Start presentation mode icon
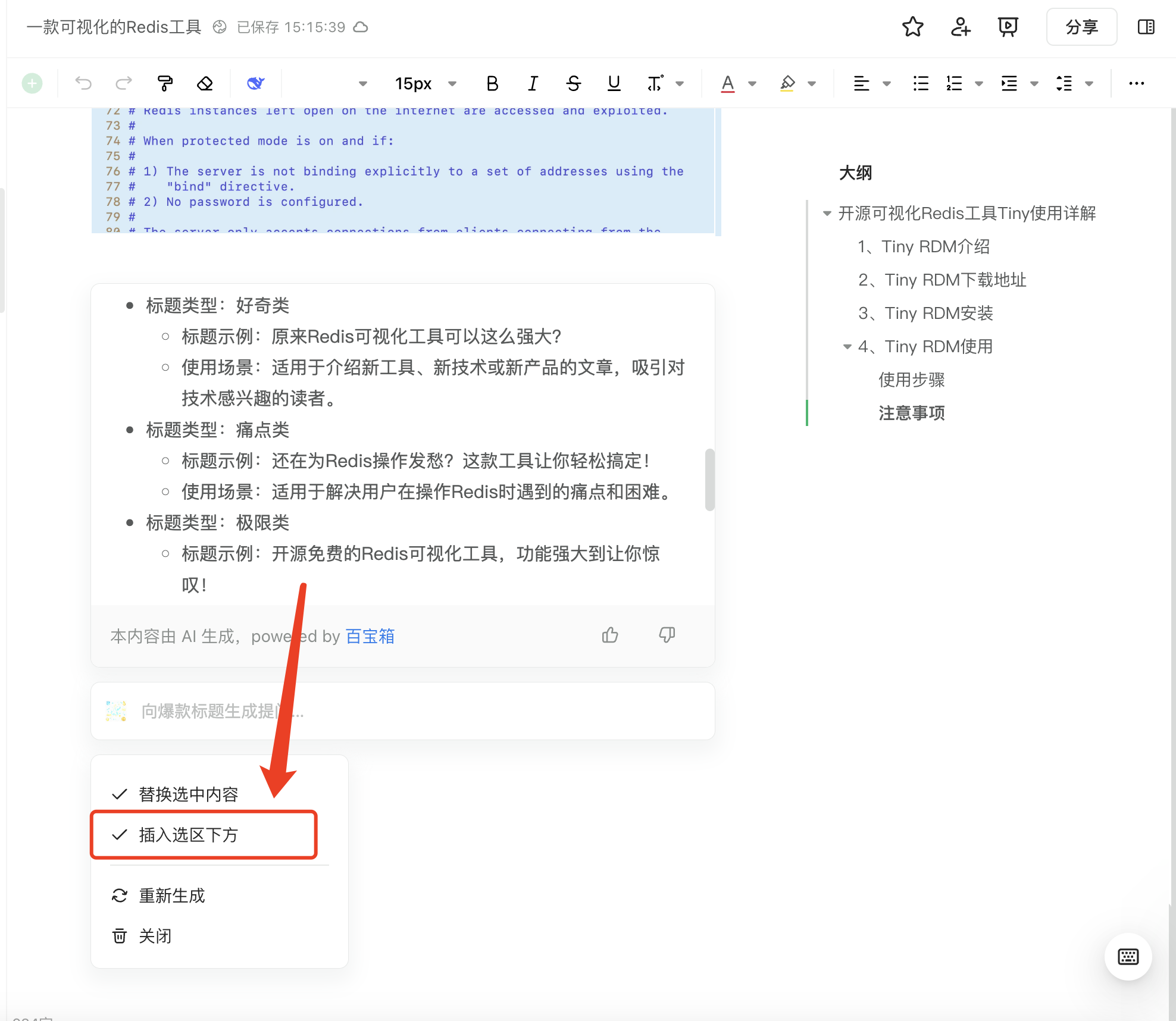Image resolution: width=1176 pixels, height=1021 pixels. click(1008, 27)
